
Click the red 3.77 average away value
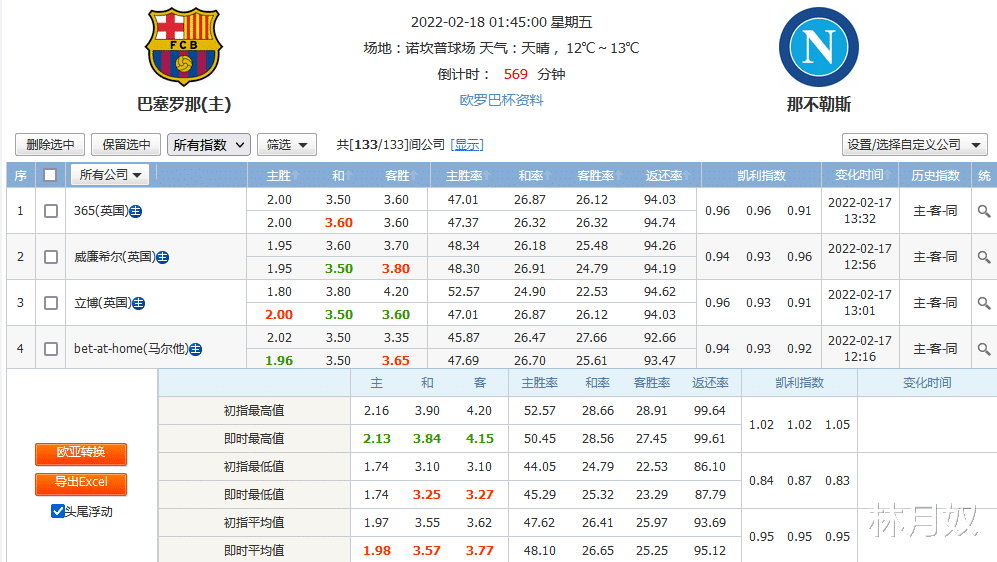[x=479, y=551]
